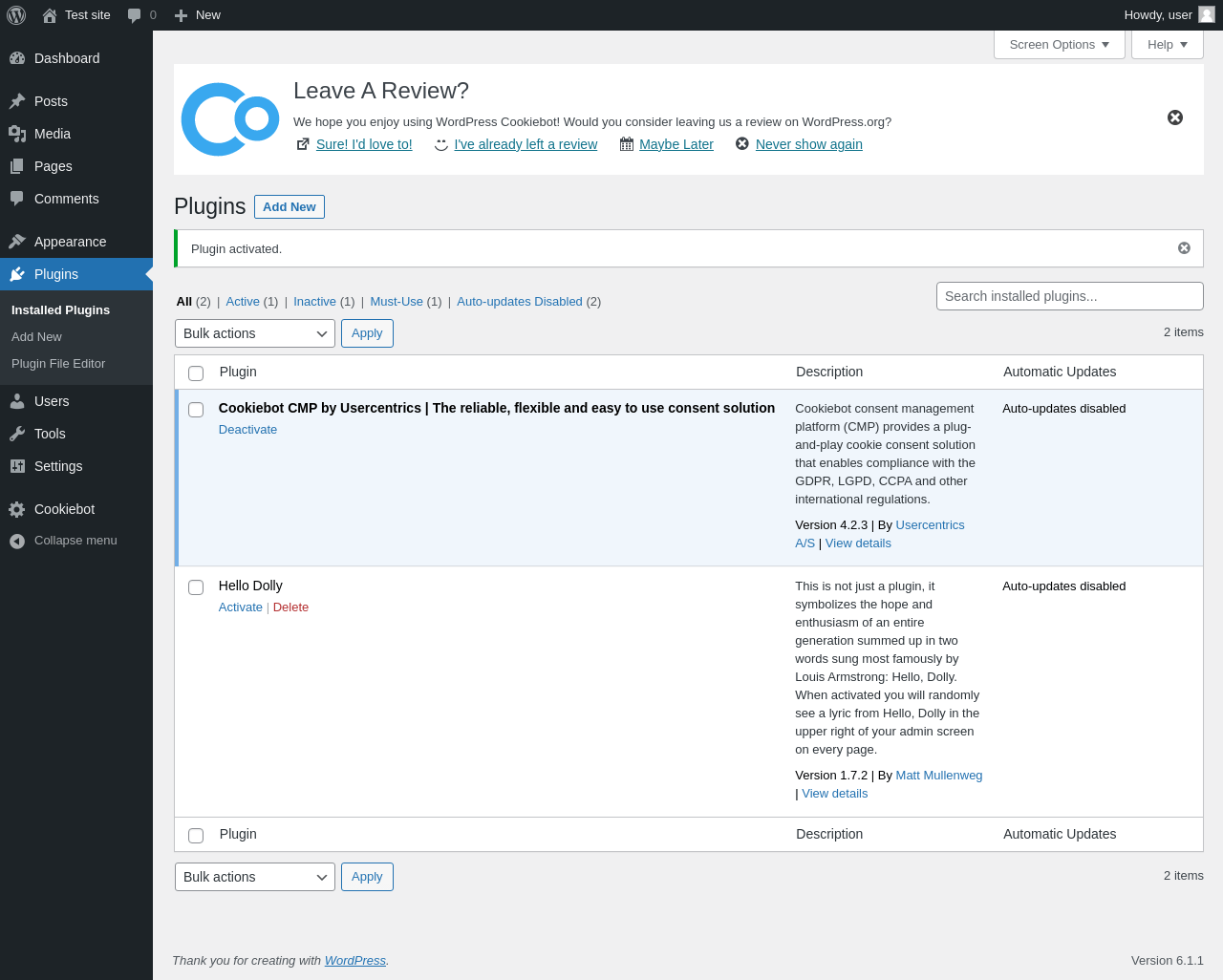Select the Hello Dolly plugin checkbox
This screenshot has width=1223, height=980.
click(x=196, y=587)
